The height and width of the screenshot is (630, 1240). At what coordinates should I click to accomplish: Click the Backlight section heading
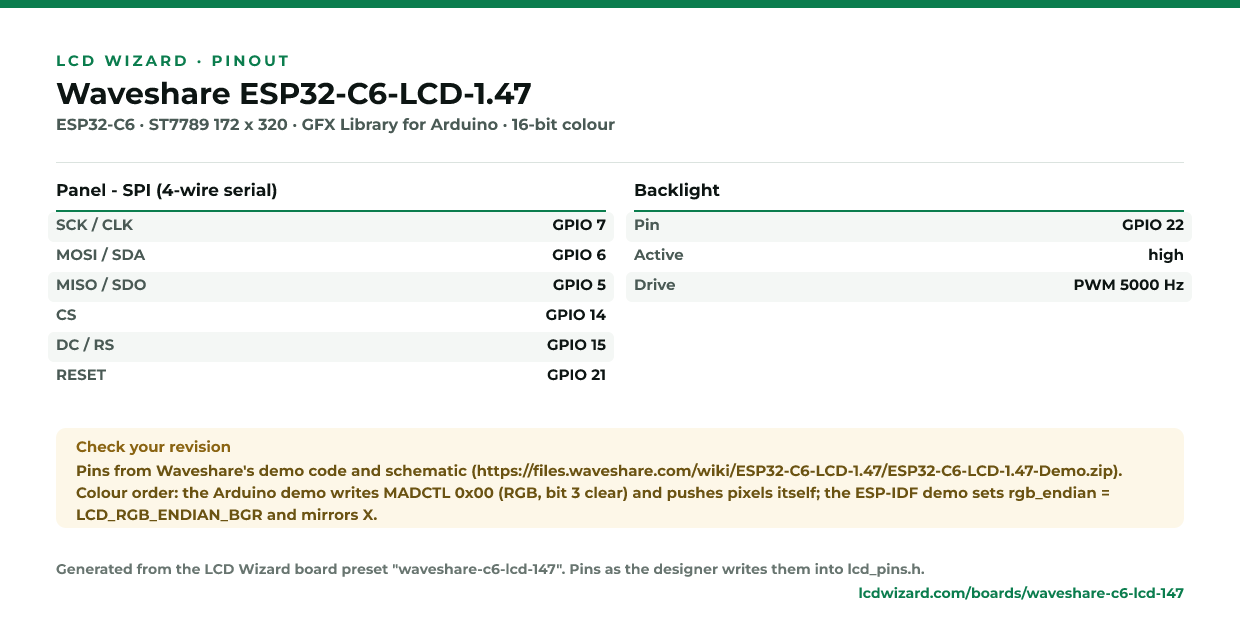[x=677, y=190]
